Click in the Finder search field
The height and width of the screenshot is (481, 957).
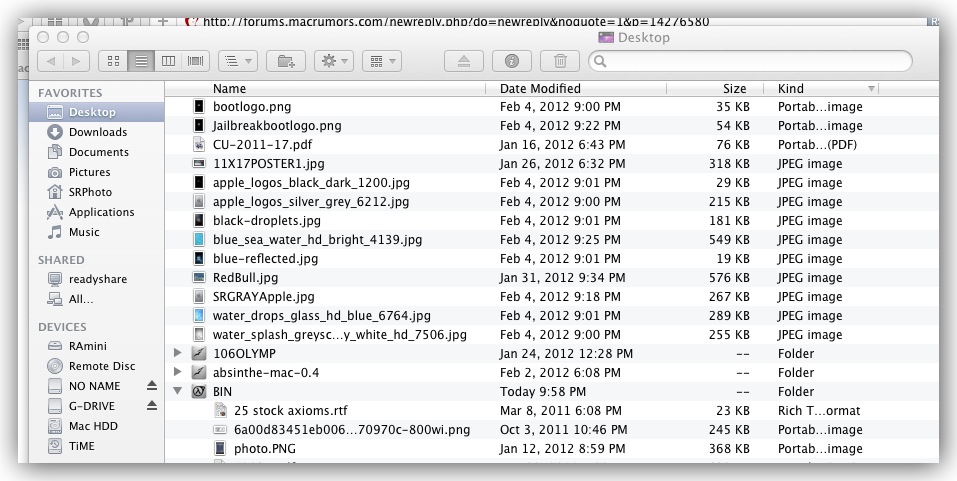point(750,61)
